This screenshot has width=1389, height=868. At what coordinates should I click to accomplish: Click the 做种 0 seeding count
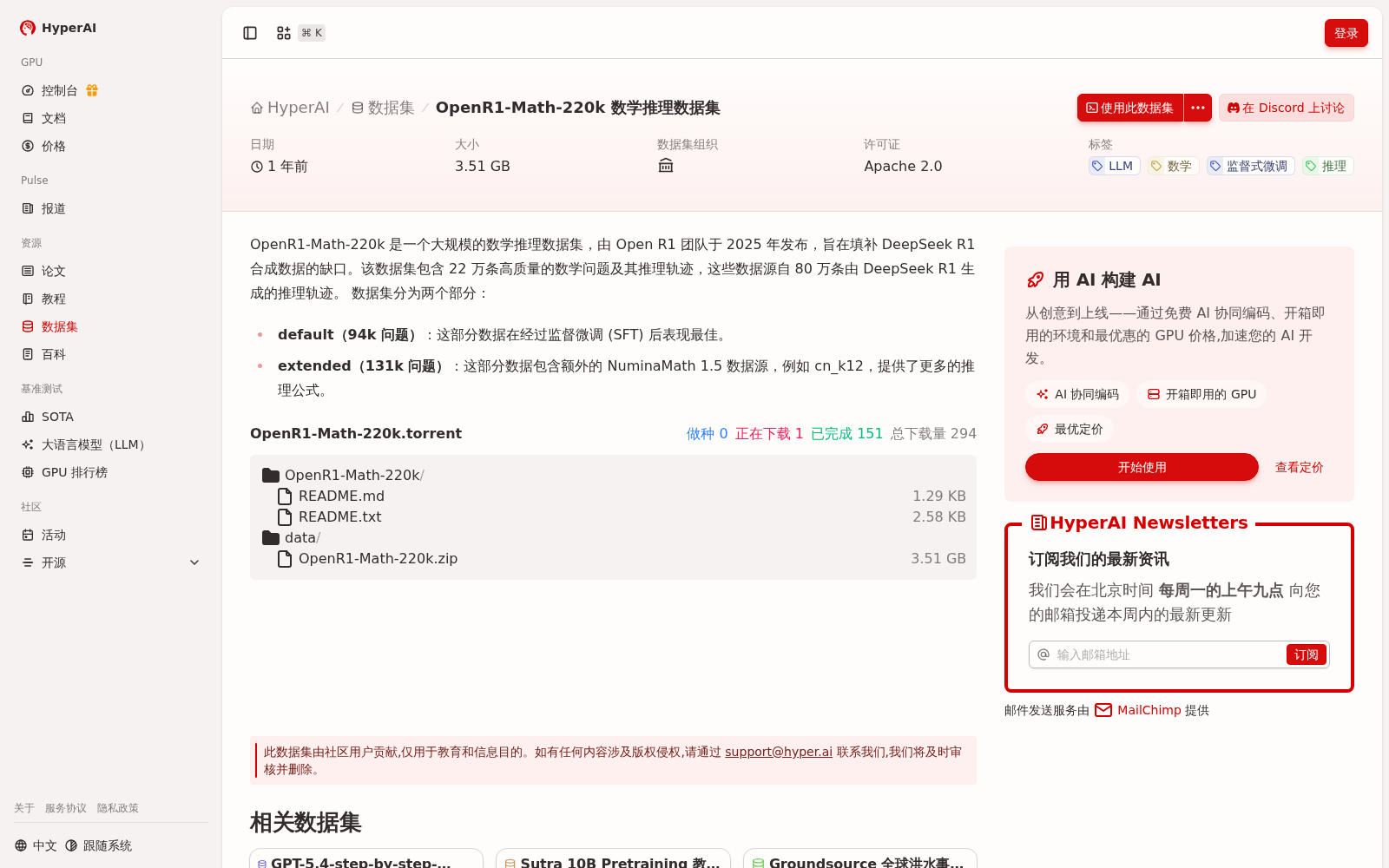(707, 433)
